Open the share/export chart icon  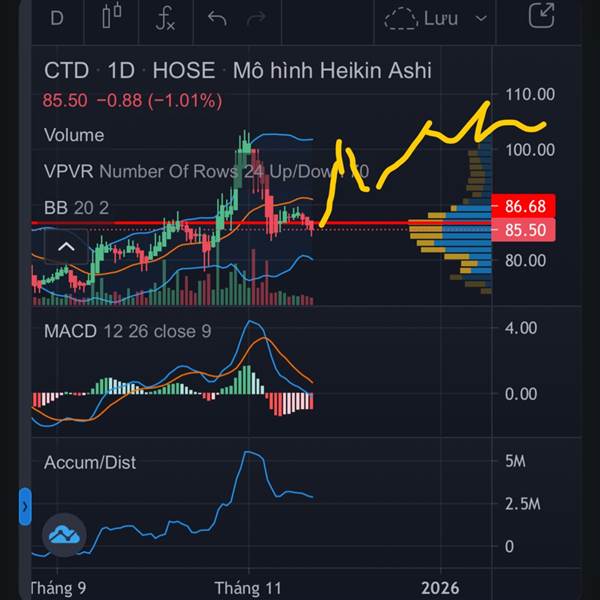pyautogui.click(x=541, y=15)
